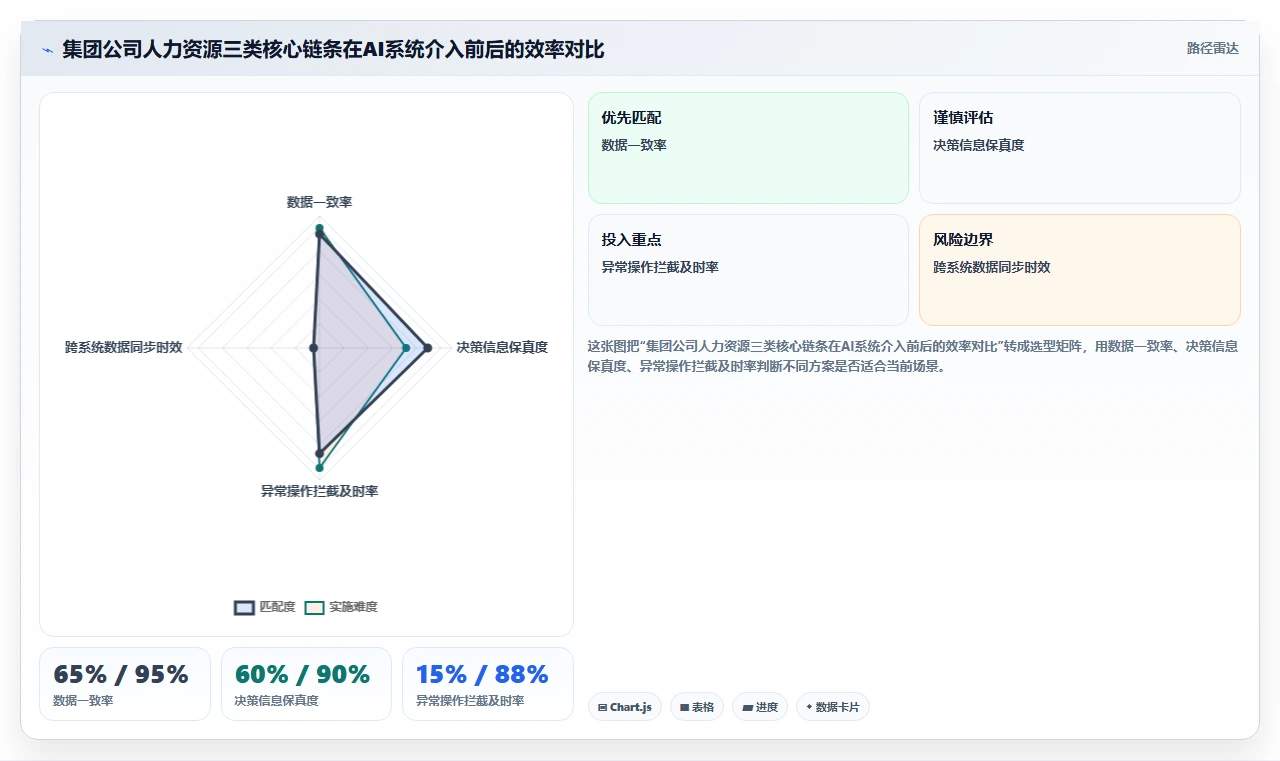1280x761 pixels.
Task: Click the 决策信息保真度 radar axis label
Action: pos(502,347)
